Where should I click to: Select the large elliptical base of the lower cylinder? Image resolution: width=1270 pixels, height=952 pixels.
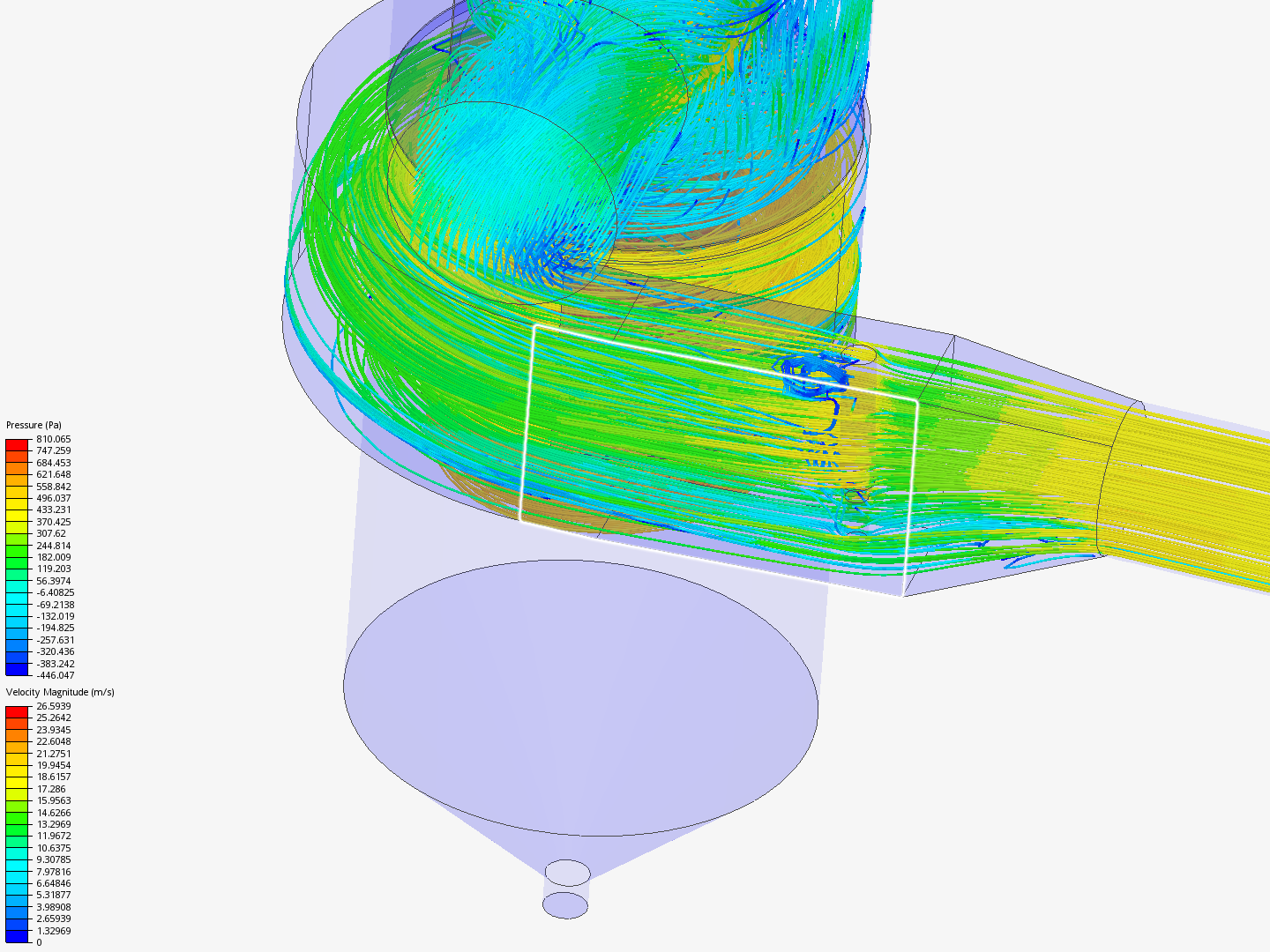point(580,697)
